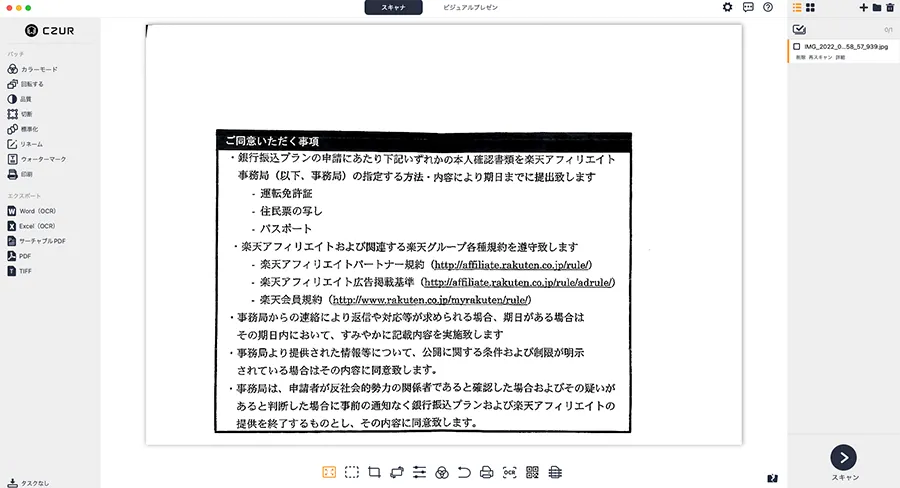Screen dimensions: 900x488
Task: Open color mode circles in bottom toolbar
Action: [x=442, y=472]
